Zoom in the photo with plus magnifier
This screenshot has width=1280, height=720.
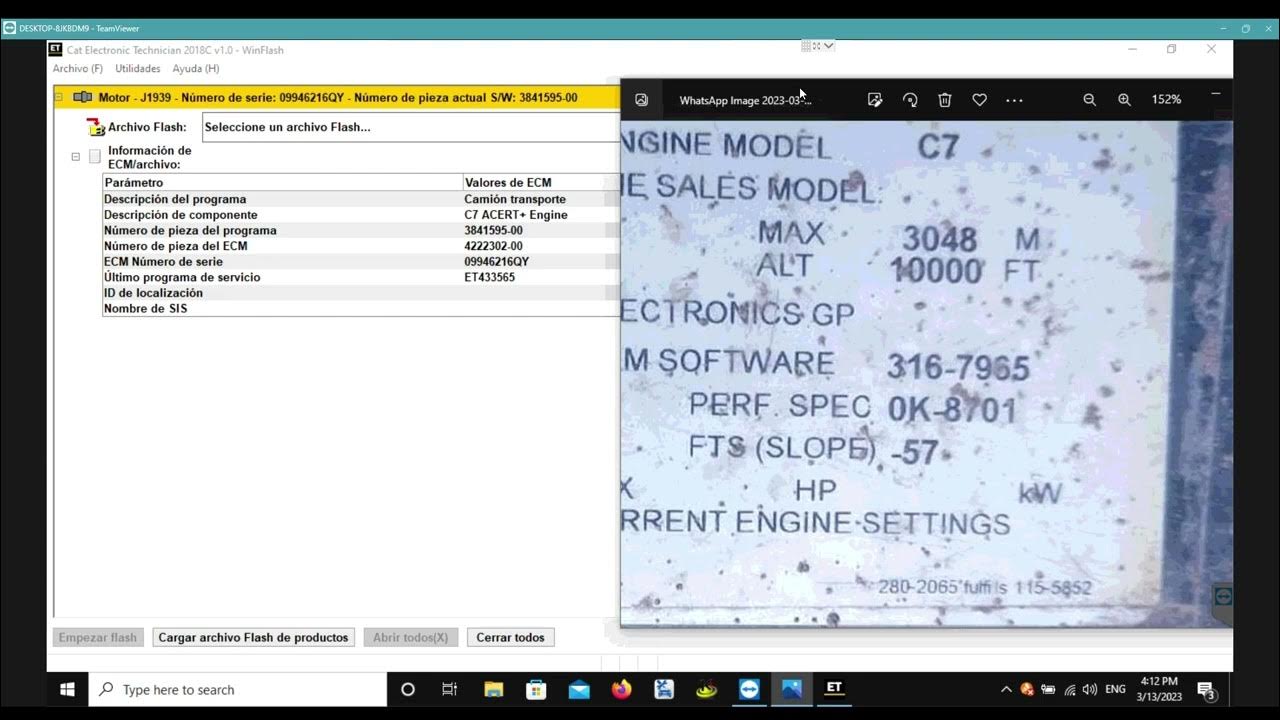pos(1125,100)
